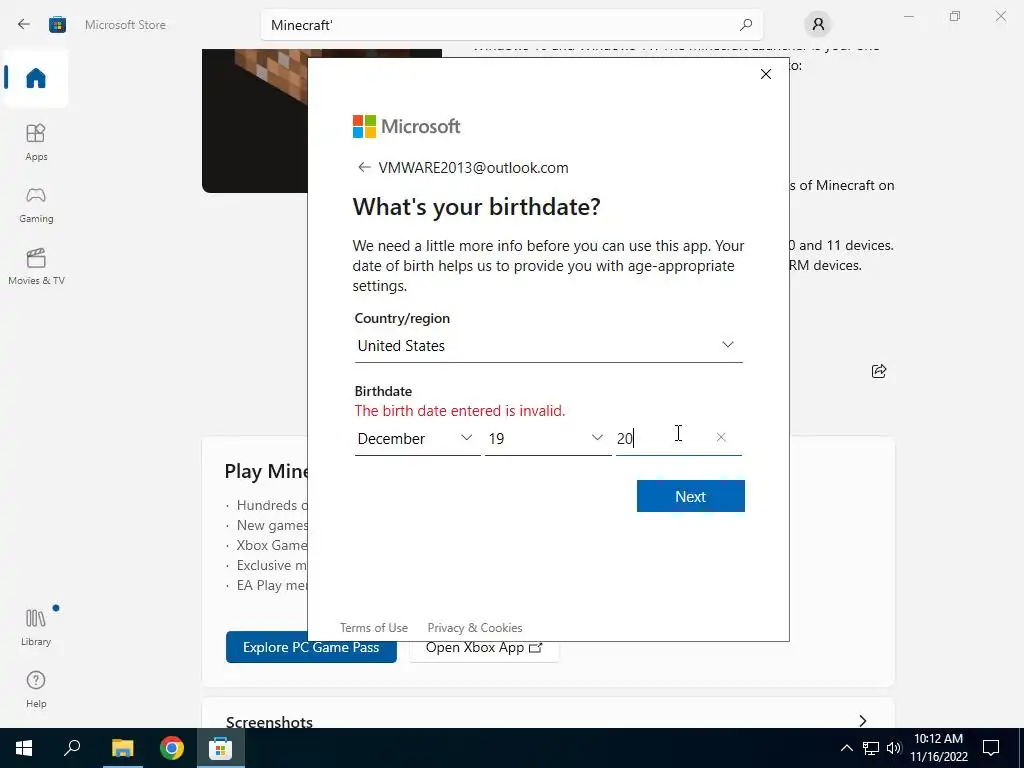Click the Microsoft Store logo icon
This screenshot has height=768, width=1024.
57,24
